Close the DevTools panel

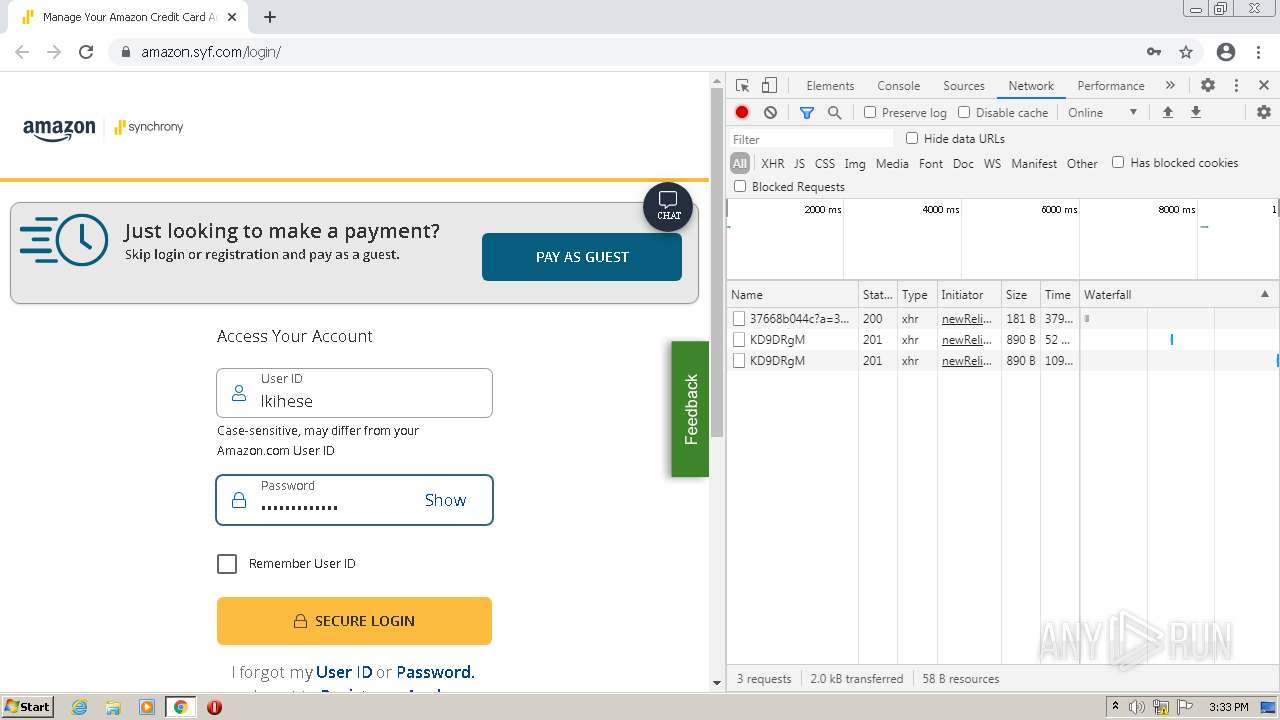coord(1264,86)
